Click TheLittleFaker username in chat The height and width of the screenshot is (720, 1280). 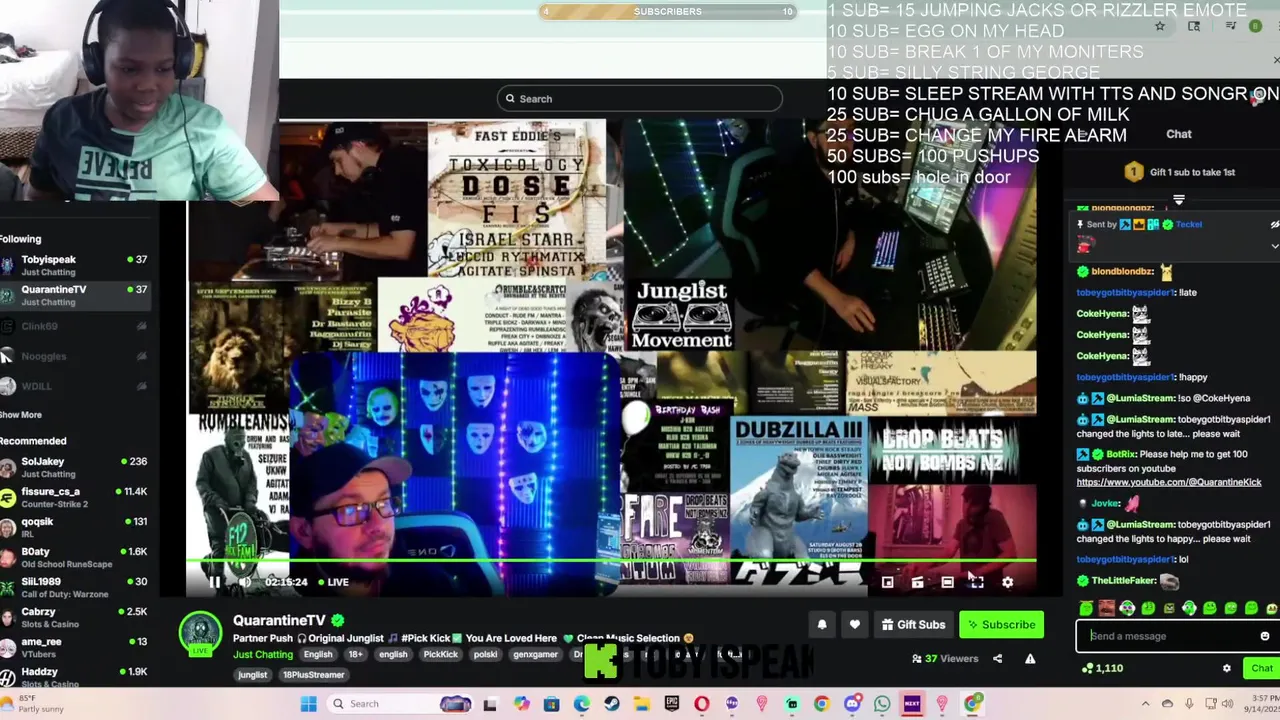coord(1123,581)
